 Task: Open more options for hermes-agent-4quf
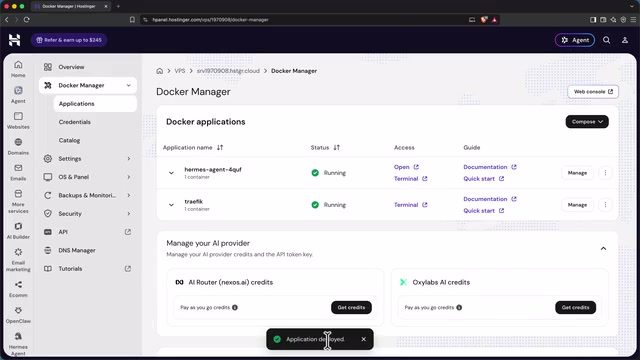click(x=605, y=173)
